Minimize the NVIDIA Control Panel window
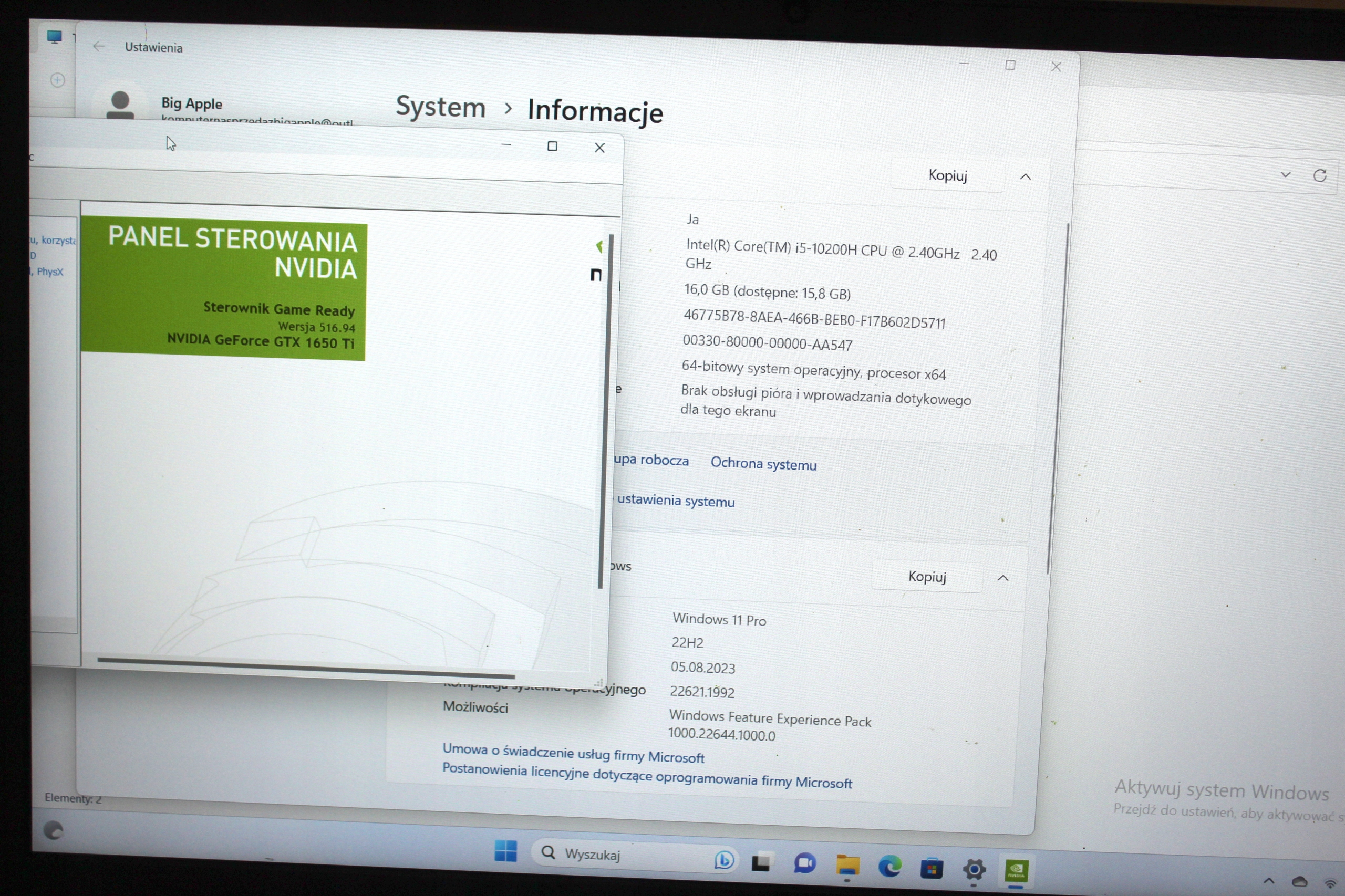The image size is (1345, 896). click(505, 145)
